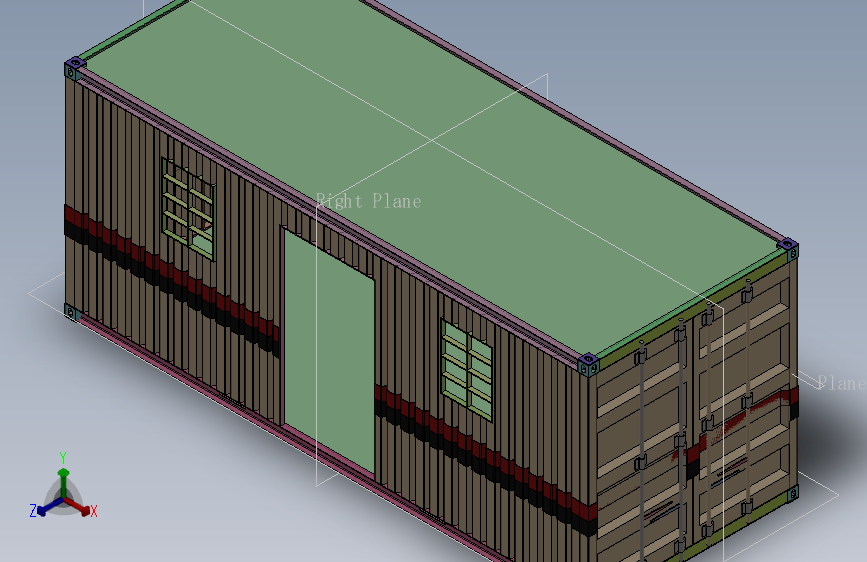
Task: Click the top front corner casting near the cargo doors
Action: click(588, 365)
